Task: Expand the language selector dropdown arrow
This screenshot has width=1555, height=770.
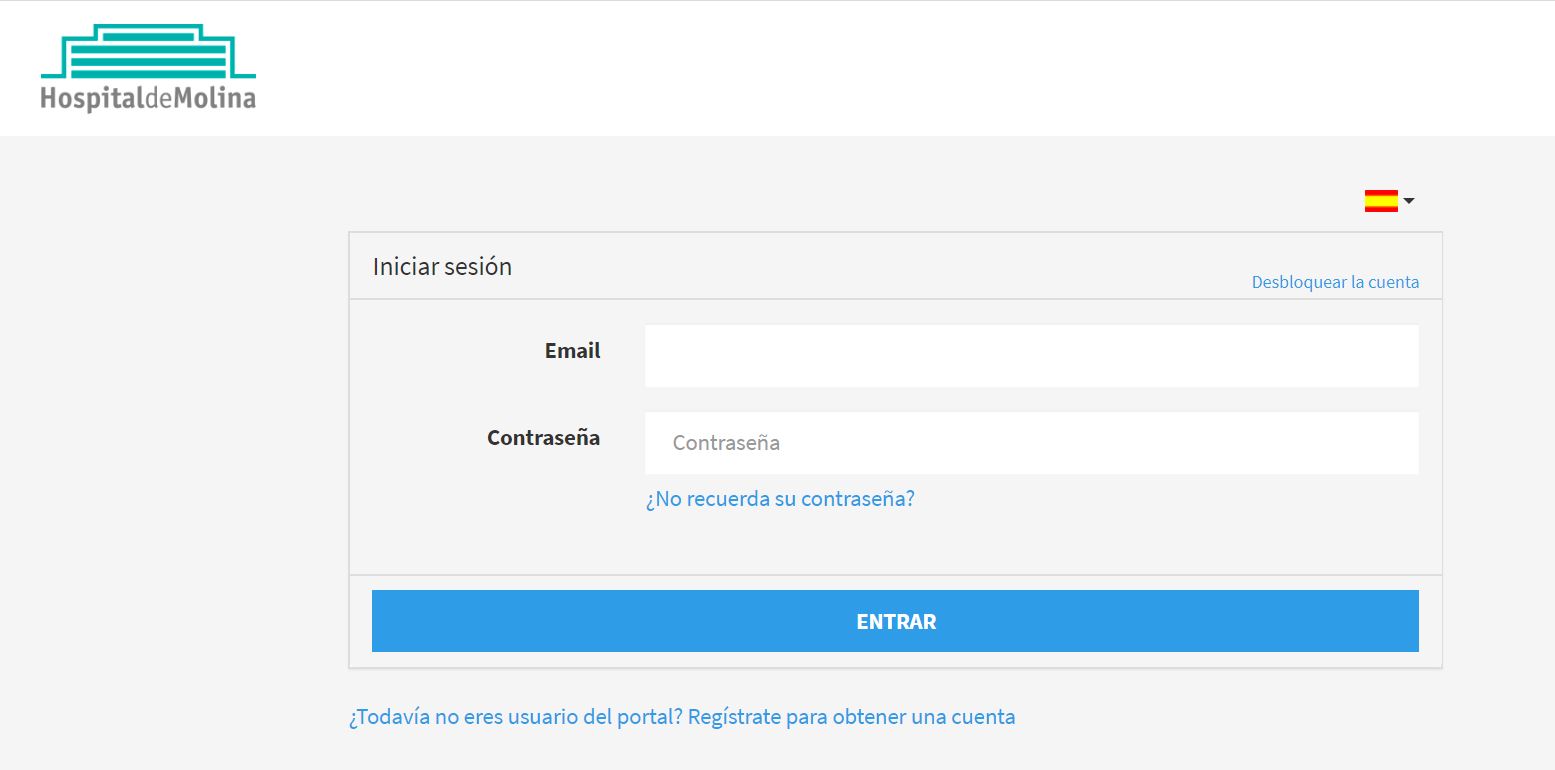Action: point(1409,201)
